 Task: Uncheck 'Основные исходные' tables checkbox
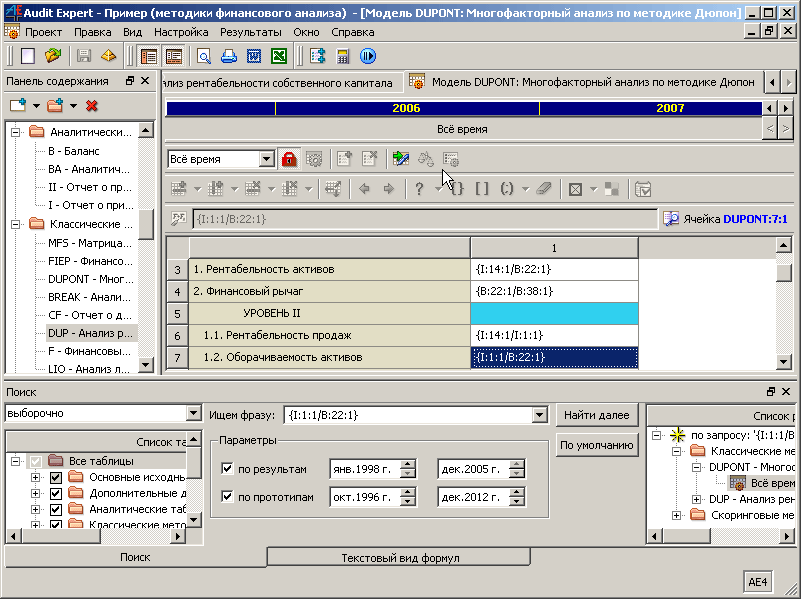coord(56,477)
